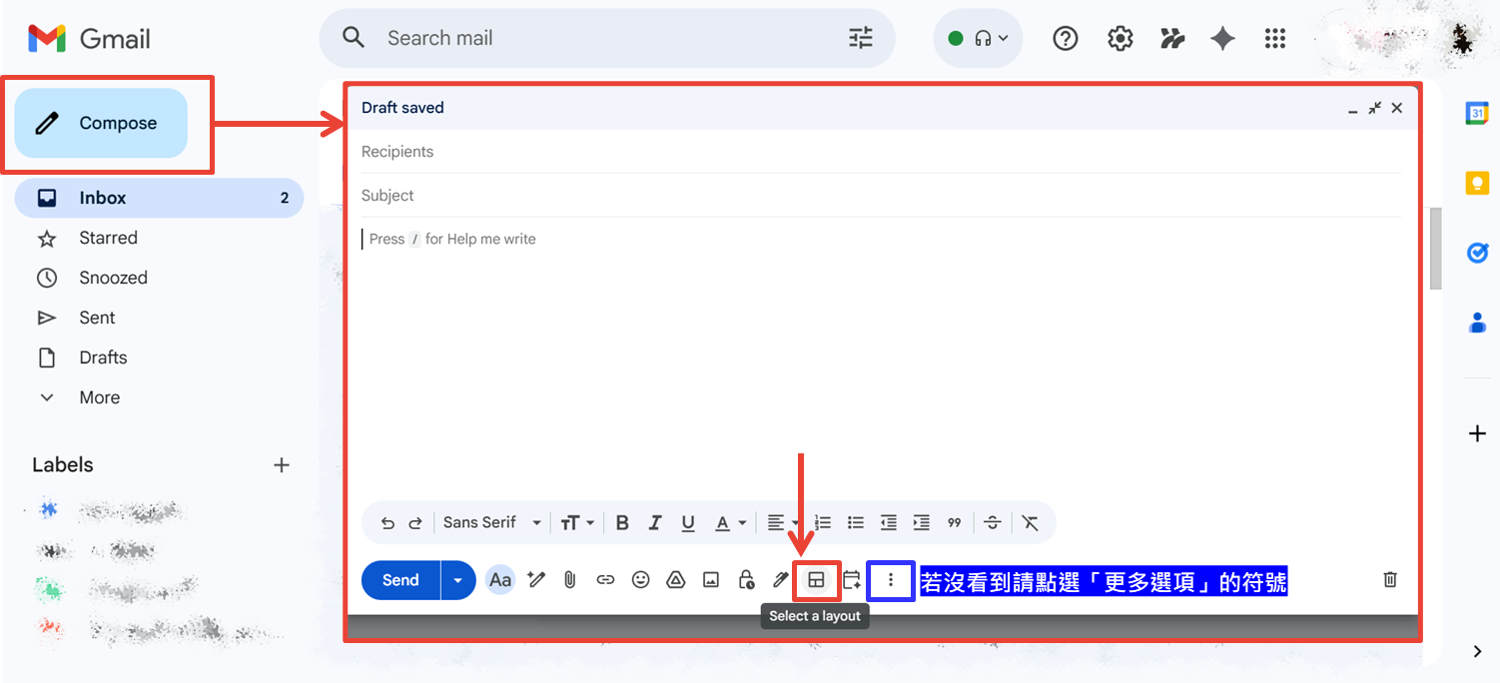Open the text color picker

[x=730, y=523]
